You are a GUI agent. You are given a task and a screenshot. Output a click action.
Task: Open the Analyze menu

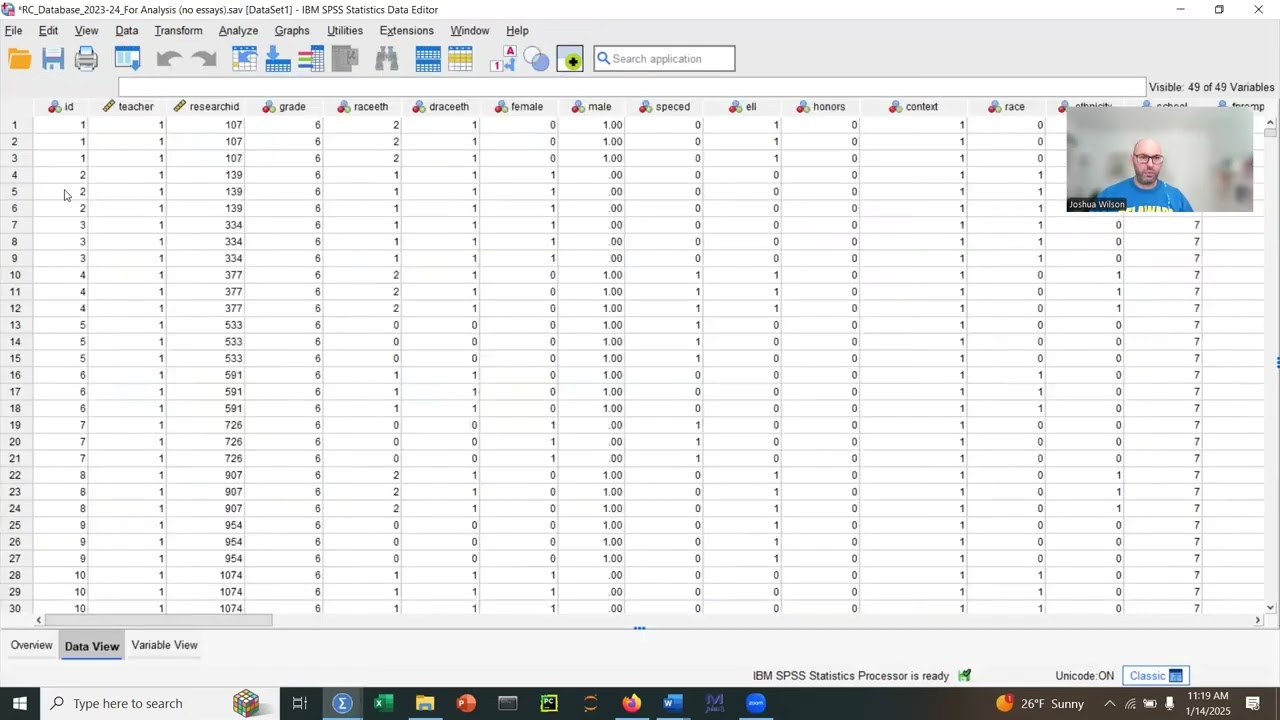(x=238, y=30)
